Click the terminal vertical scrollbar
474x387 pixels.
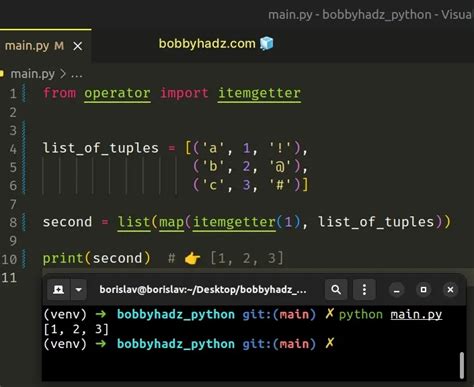462,365
